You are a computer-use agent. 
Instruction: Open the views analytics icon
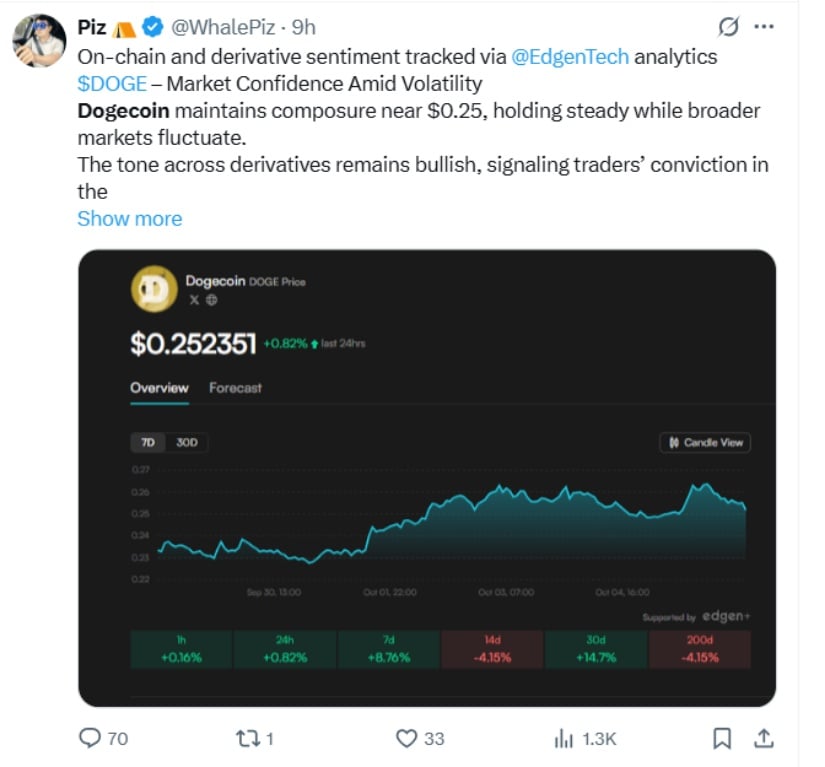pyautogui.click(x=563, y=738)
